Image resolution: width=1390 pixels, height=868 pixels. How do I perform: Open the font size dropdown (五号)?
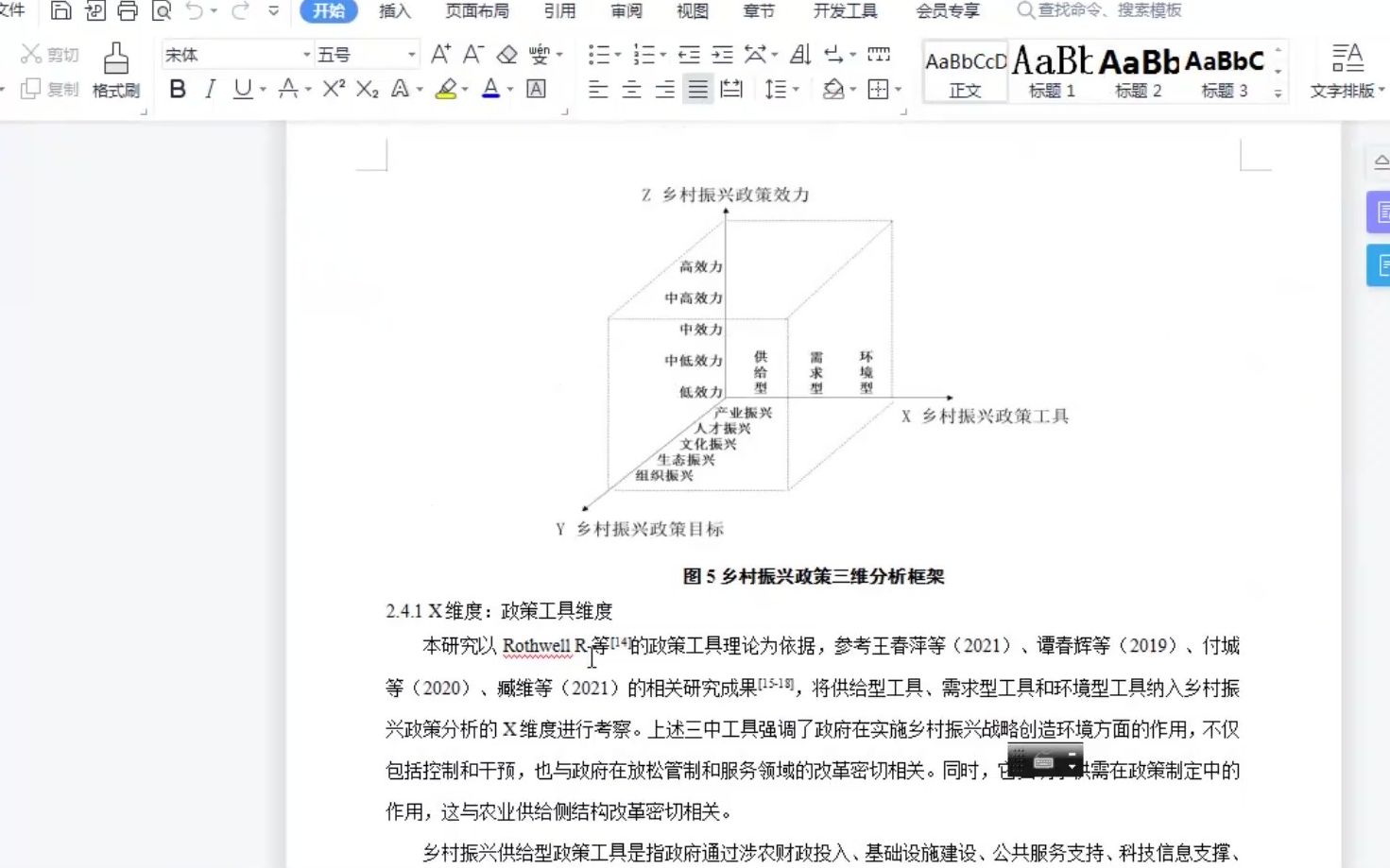coord(411,55)
